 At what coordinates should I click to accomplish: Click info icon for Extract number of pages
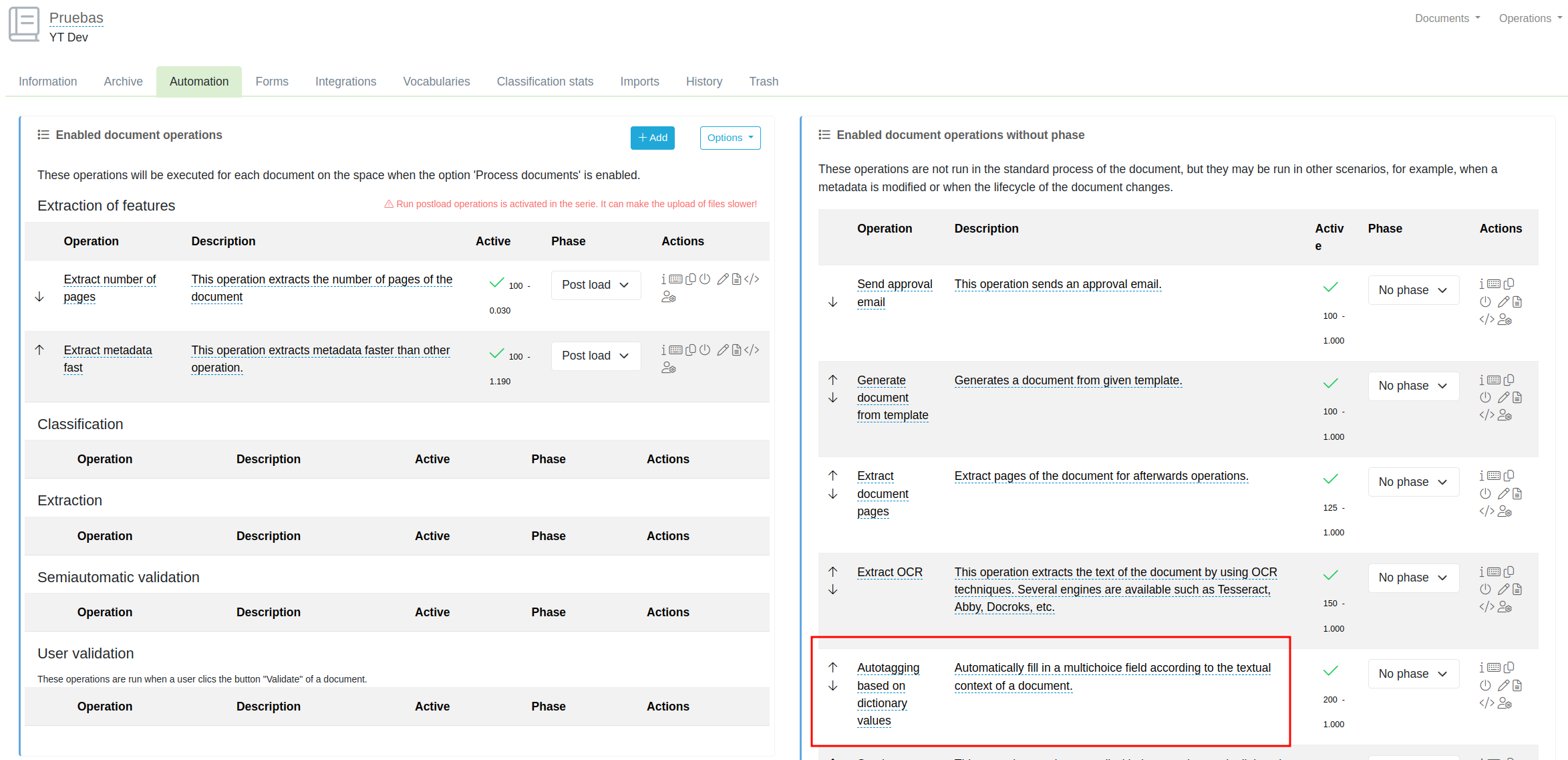[663, 279]
